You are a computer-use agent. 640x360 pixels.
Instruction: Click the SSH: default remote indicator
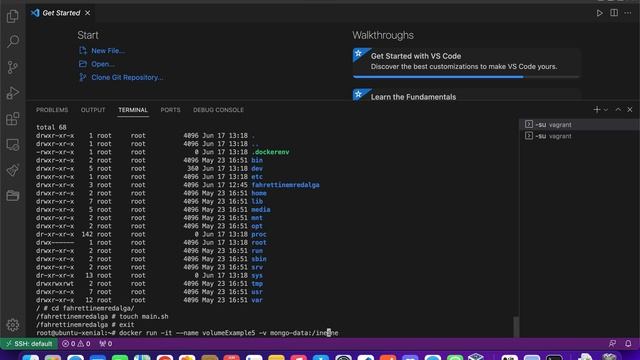pyautogui.click(x=29, y=344)
